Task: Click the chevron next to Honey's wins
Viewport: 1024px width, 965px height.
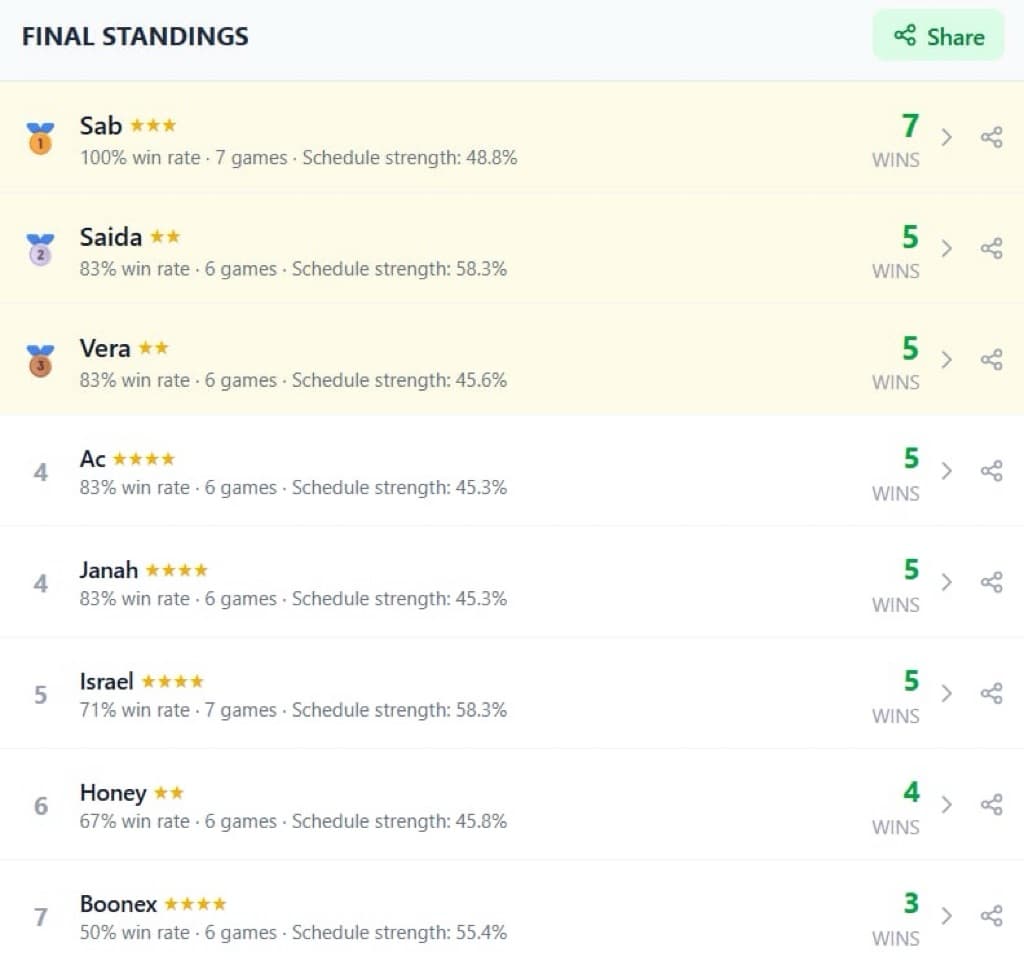Action: [x=946, y=804]
